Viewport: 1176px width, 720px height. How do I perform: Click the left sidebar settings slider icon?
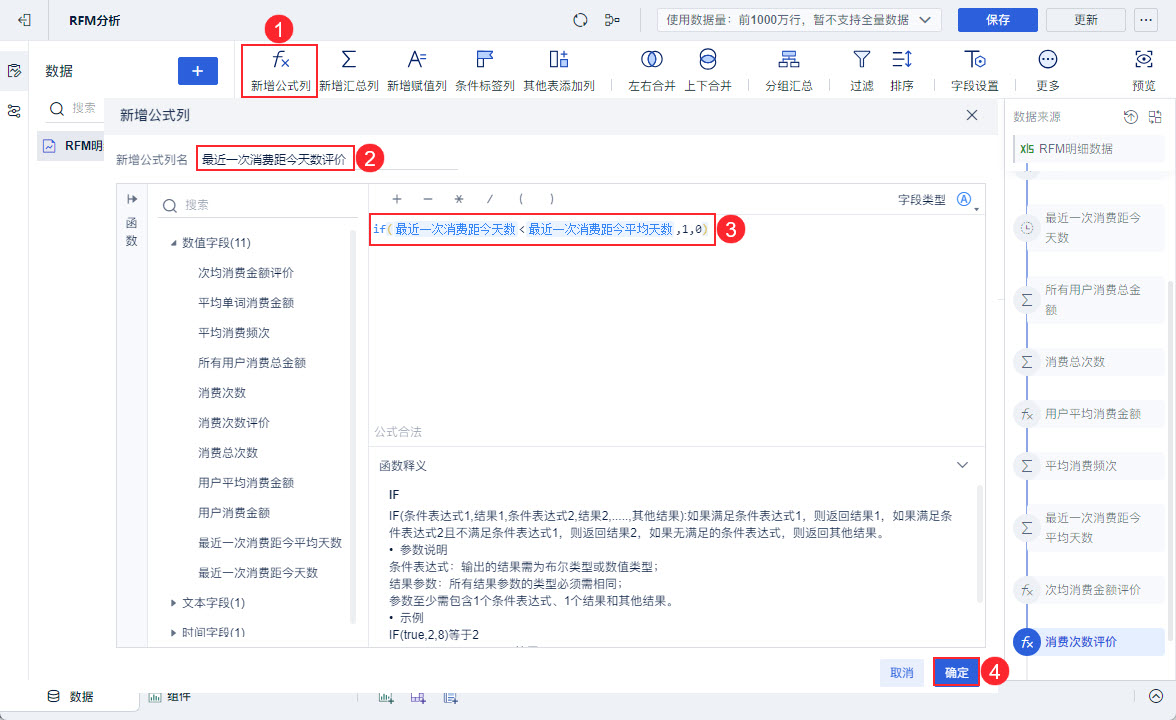pos(14,112)
